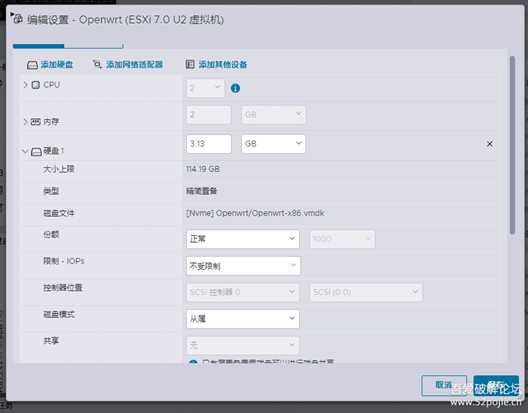Expand the 内存 memory row
Image resolution: width=528 pixels, height=413 pixels.
point(26,122)
